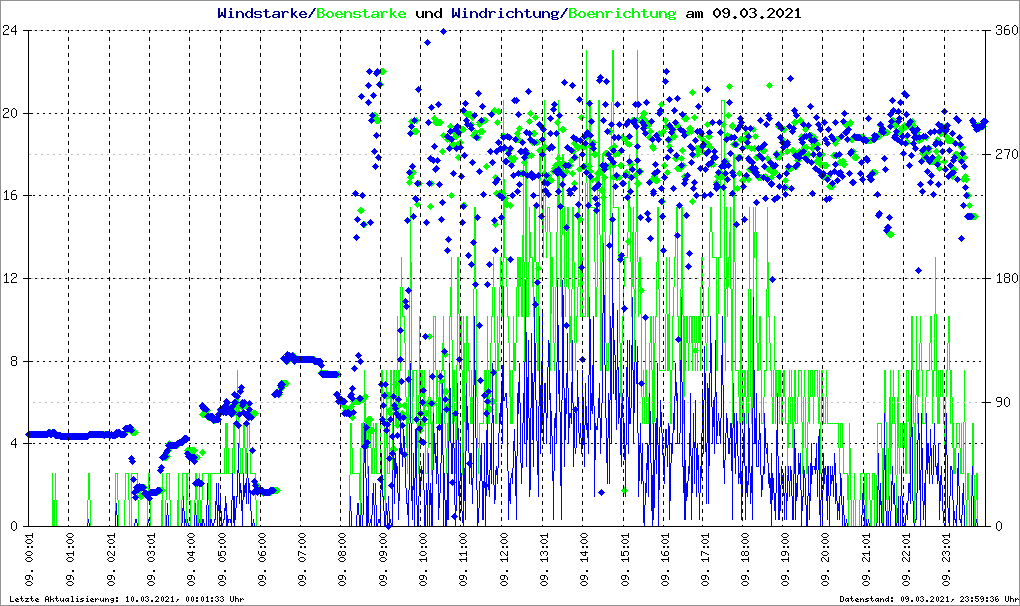
Task: Click time label '09. 19:00'
Action: click(x=785, y=559)
